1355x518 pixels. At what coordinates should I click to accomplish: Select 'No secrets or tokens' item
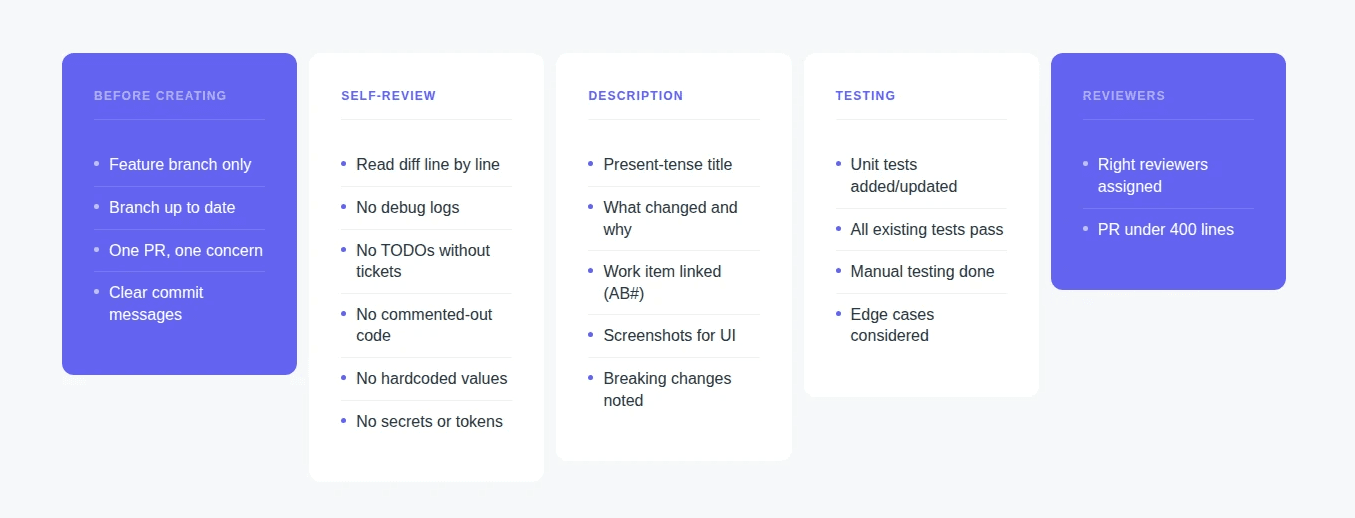(430, 422)
